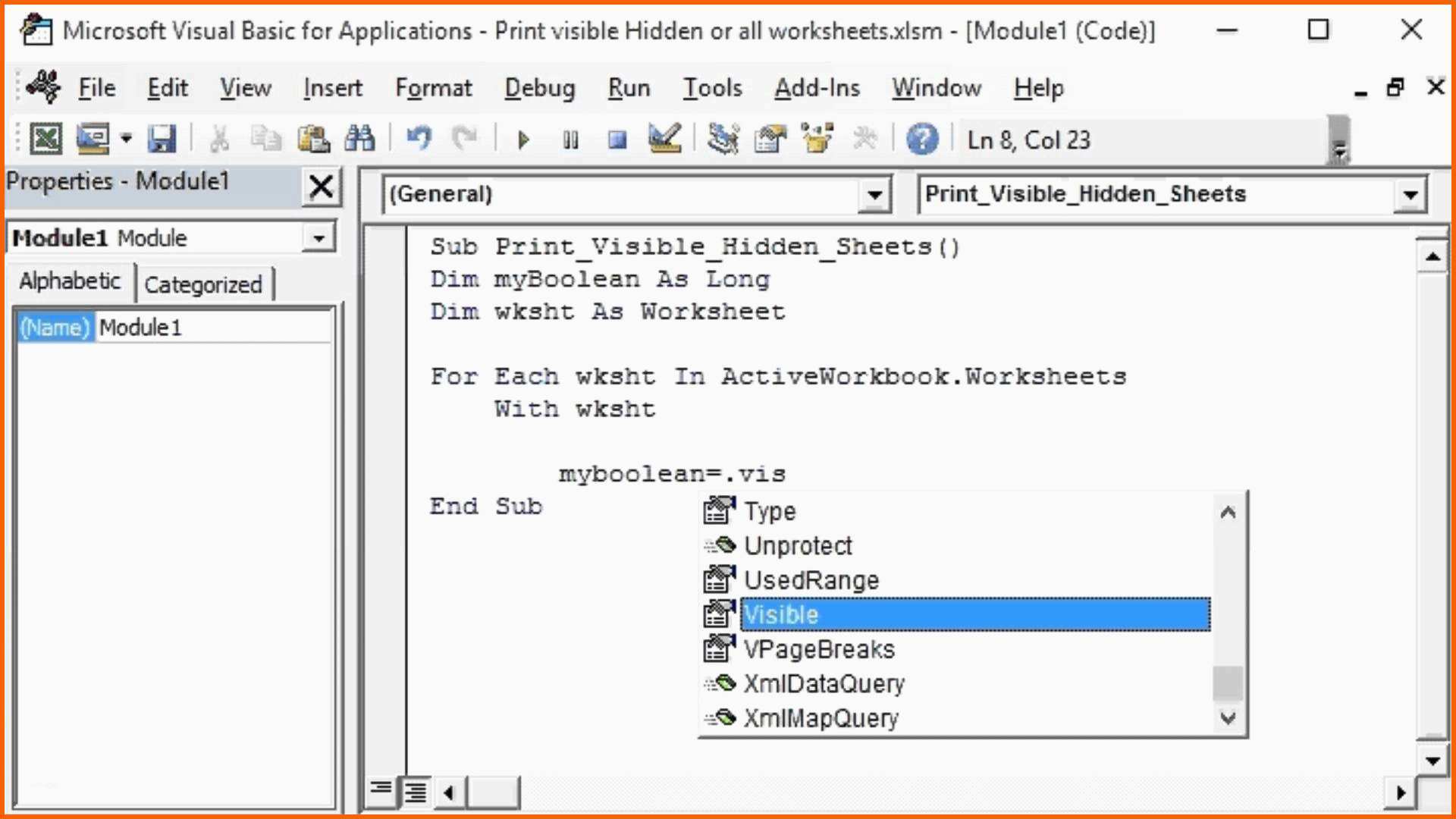This screenshot has width=1456, height=819.
Task: Open Find with the binoculars icon
Action: (x=359, y=139)
